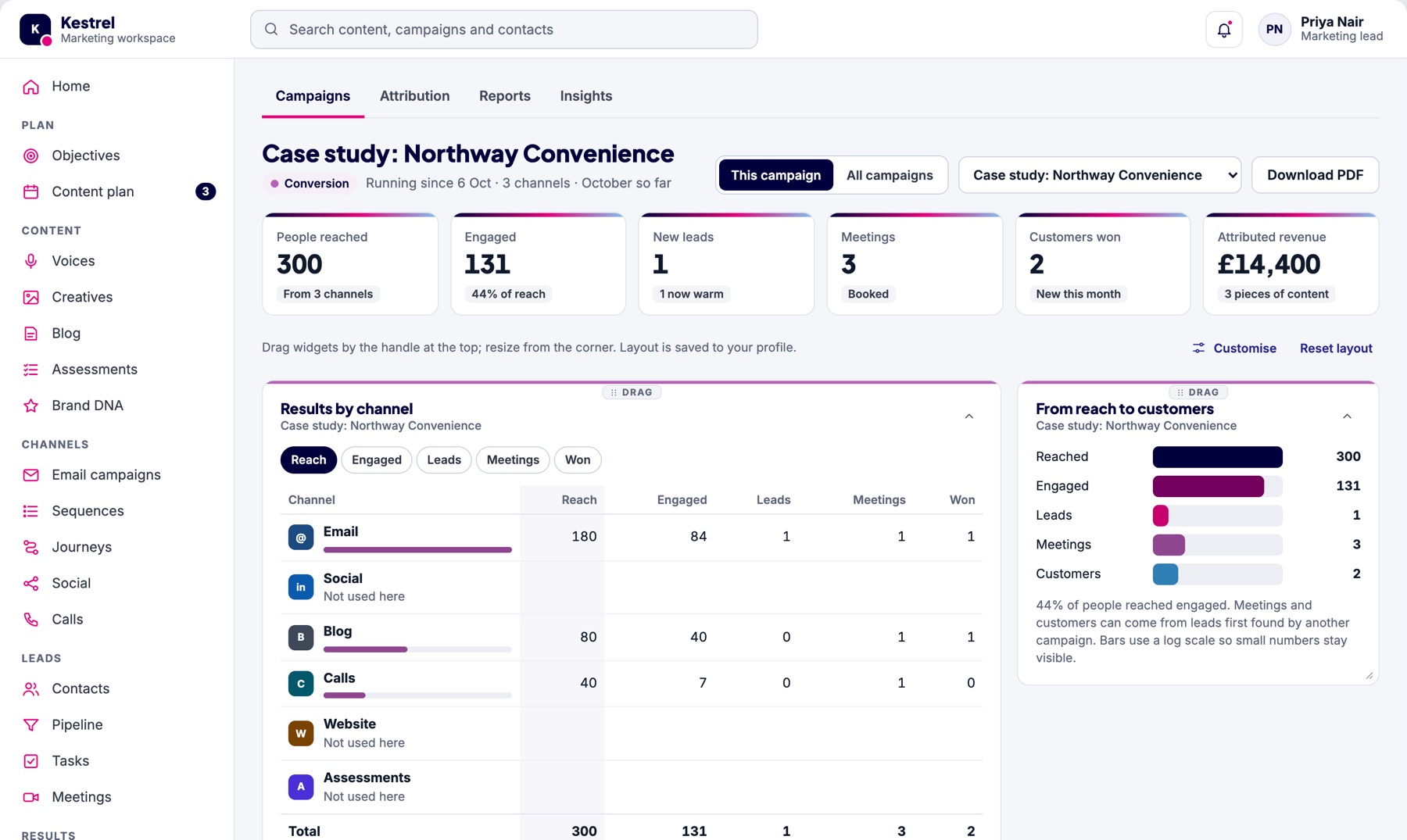Switch to the Reports tab
The width and height of the screenshot is (1407, 840).
(505, 96)
